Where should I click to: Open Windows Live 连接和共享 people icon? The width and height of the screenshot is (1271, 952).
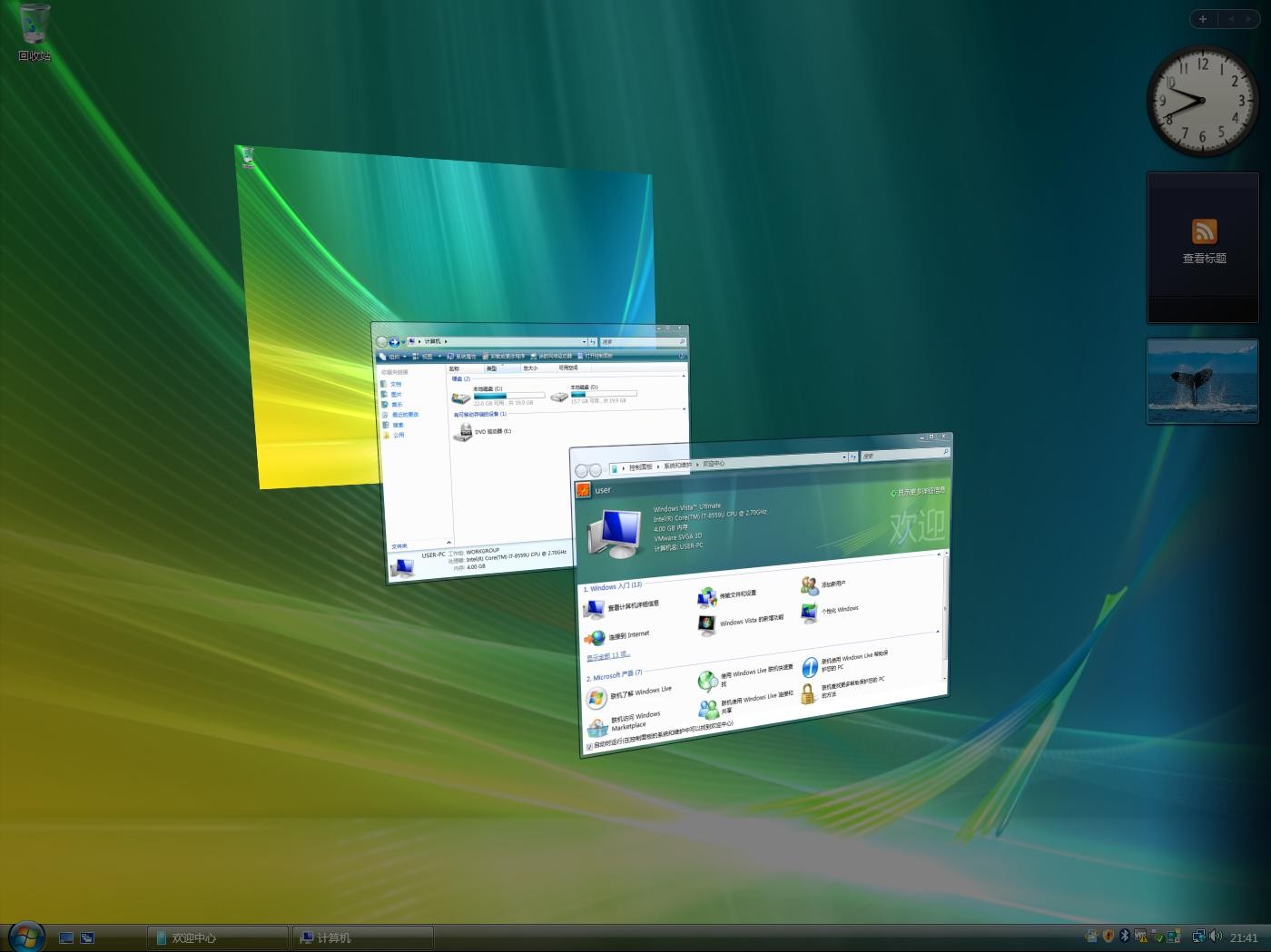(x=708, y=709)
